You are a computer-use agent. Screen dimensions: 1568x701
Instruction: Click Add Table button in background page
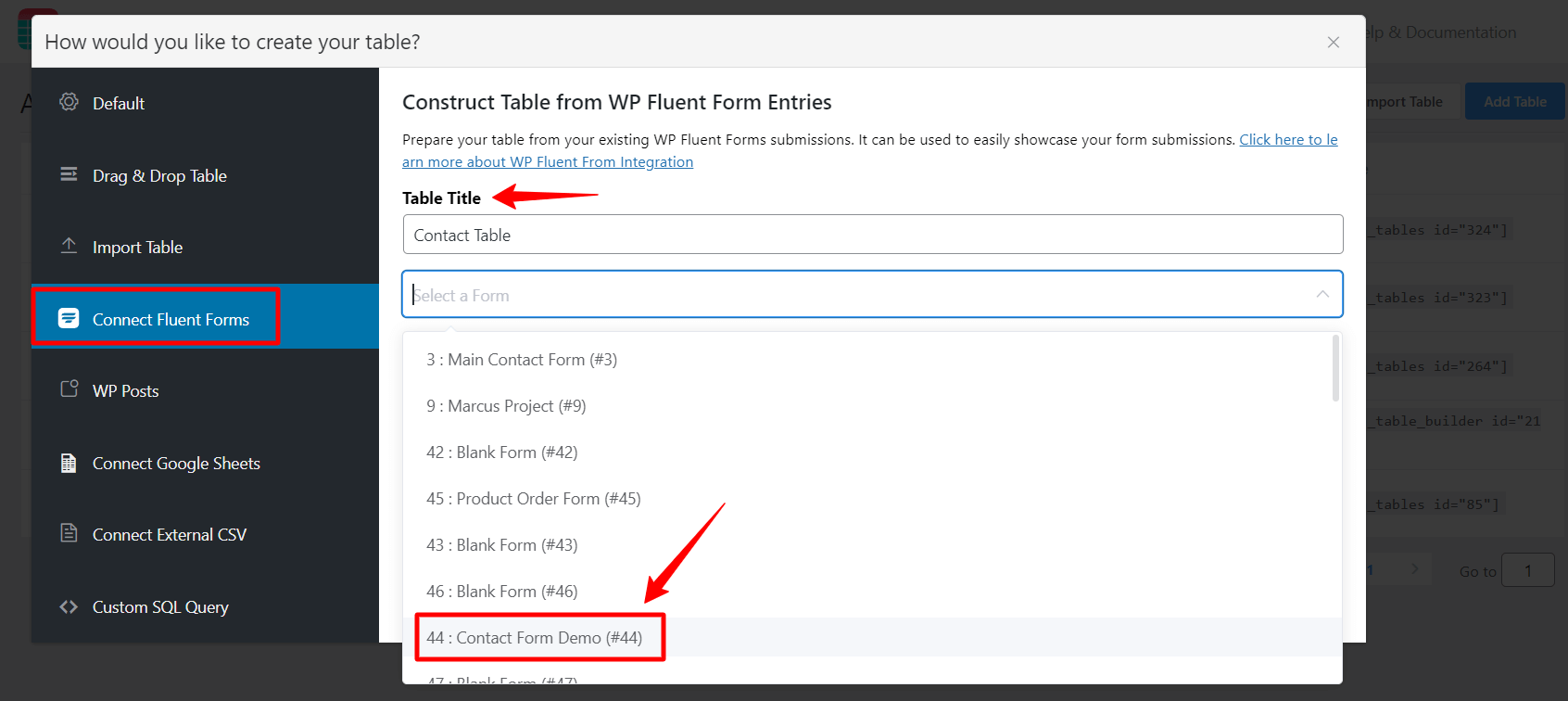tap(1515, 102)
